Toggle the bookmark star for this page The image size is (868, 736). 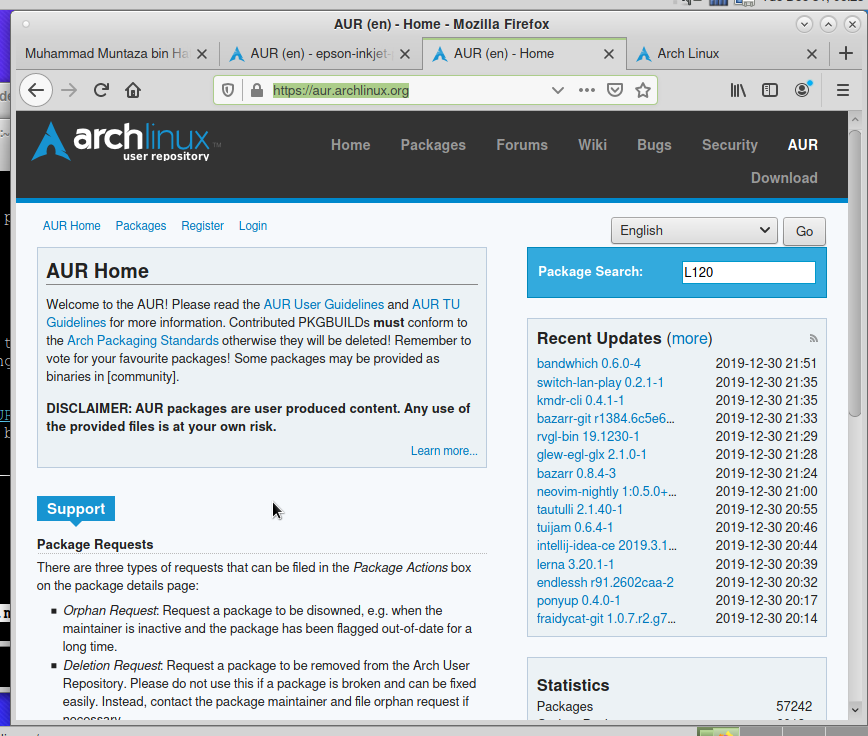point(643,91)
